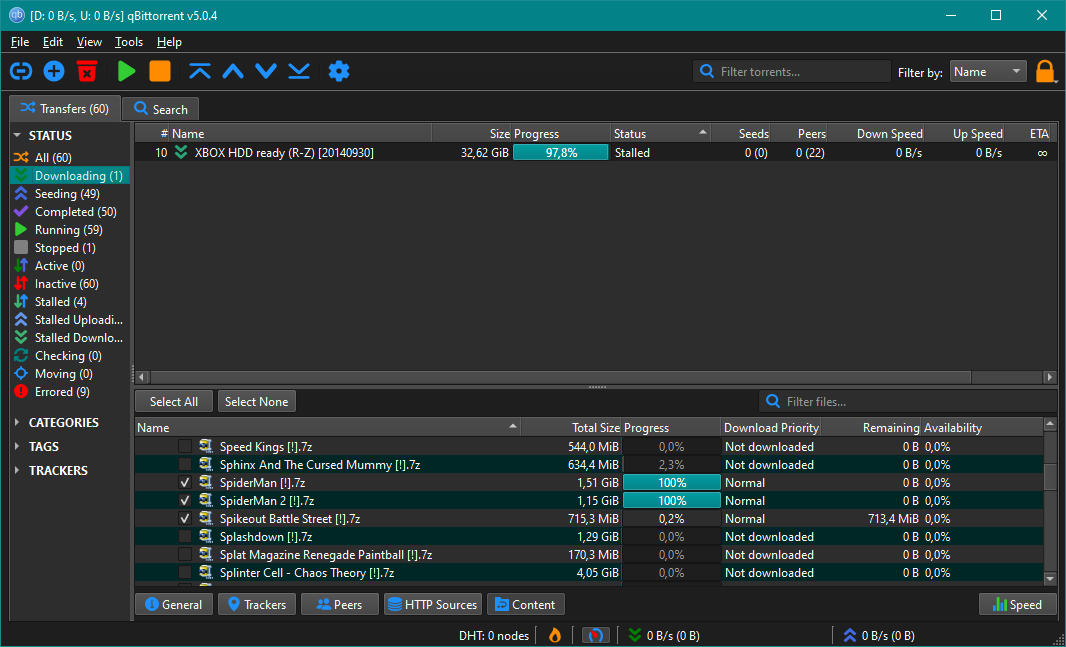Uncheck the Spikeout Battle Street checkbox
The height and width of the screenshot is (647, 1066).
click(184, 519)
